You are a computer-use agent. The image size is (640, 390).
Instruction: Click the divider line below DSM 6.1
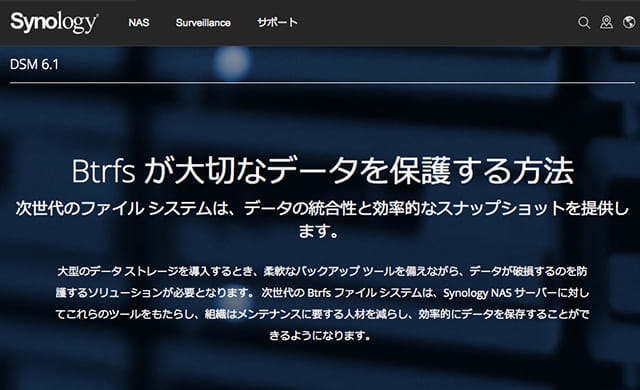(322, 82)
